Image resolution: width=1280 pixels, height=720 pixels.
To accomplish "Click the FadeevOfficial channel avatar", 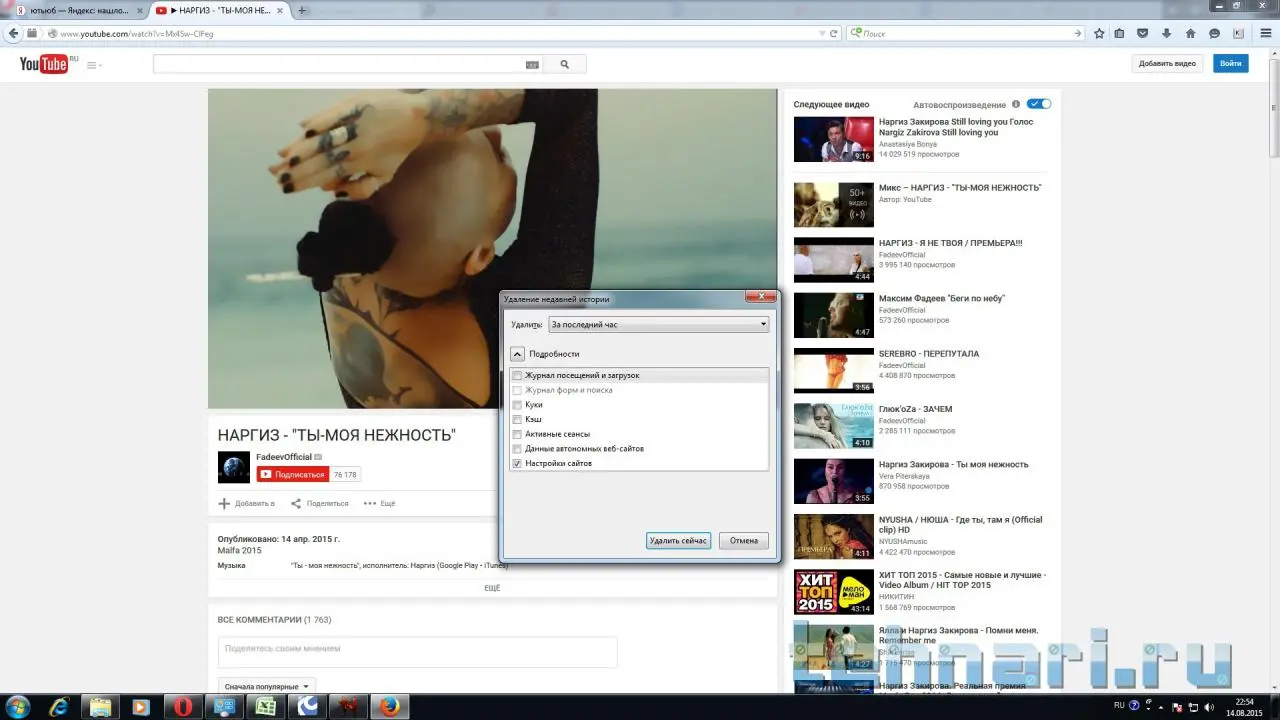I will [x=234, y=467].
